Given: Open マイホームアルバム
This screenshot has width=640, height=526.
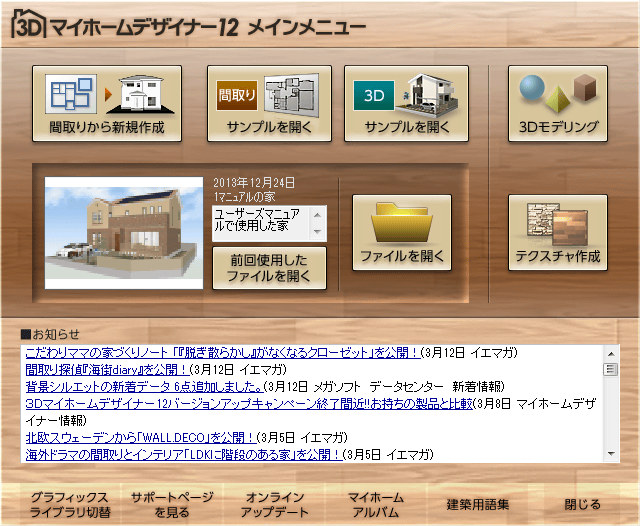Looking at the screenshot, I should tap(376, 505).
